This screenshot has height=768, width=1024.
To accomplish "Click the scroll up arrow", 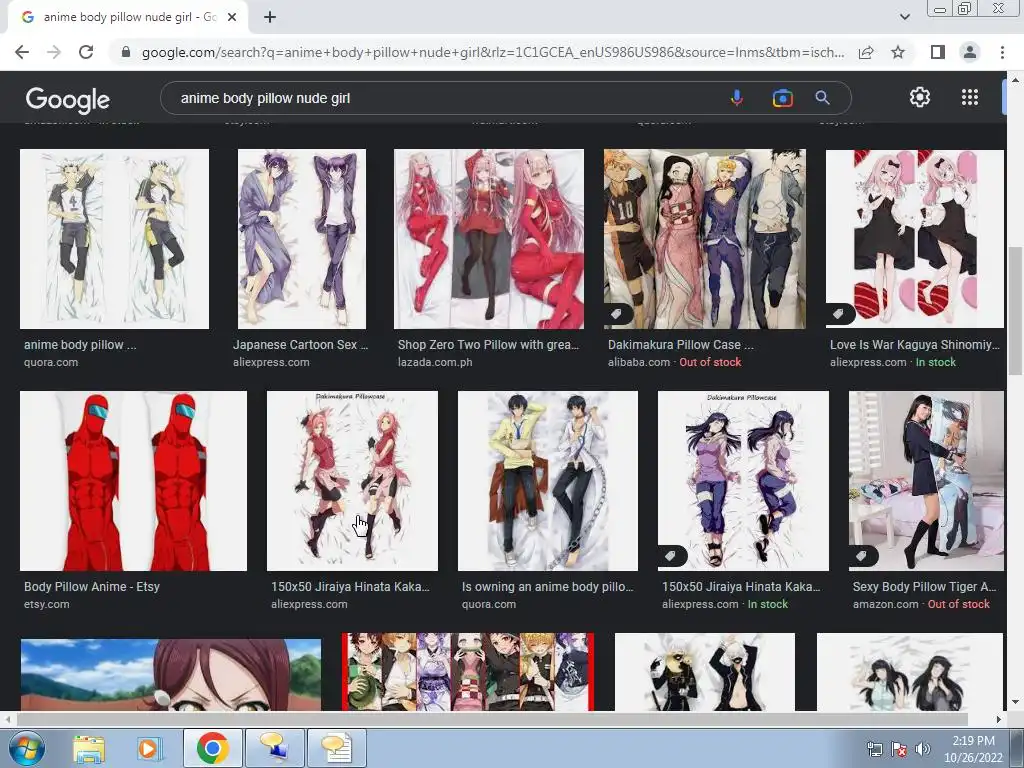I will tap(1015, 79).
